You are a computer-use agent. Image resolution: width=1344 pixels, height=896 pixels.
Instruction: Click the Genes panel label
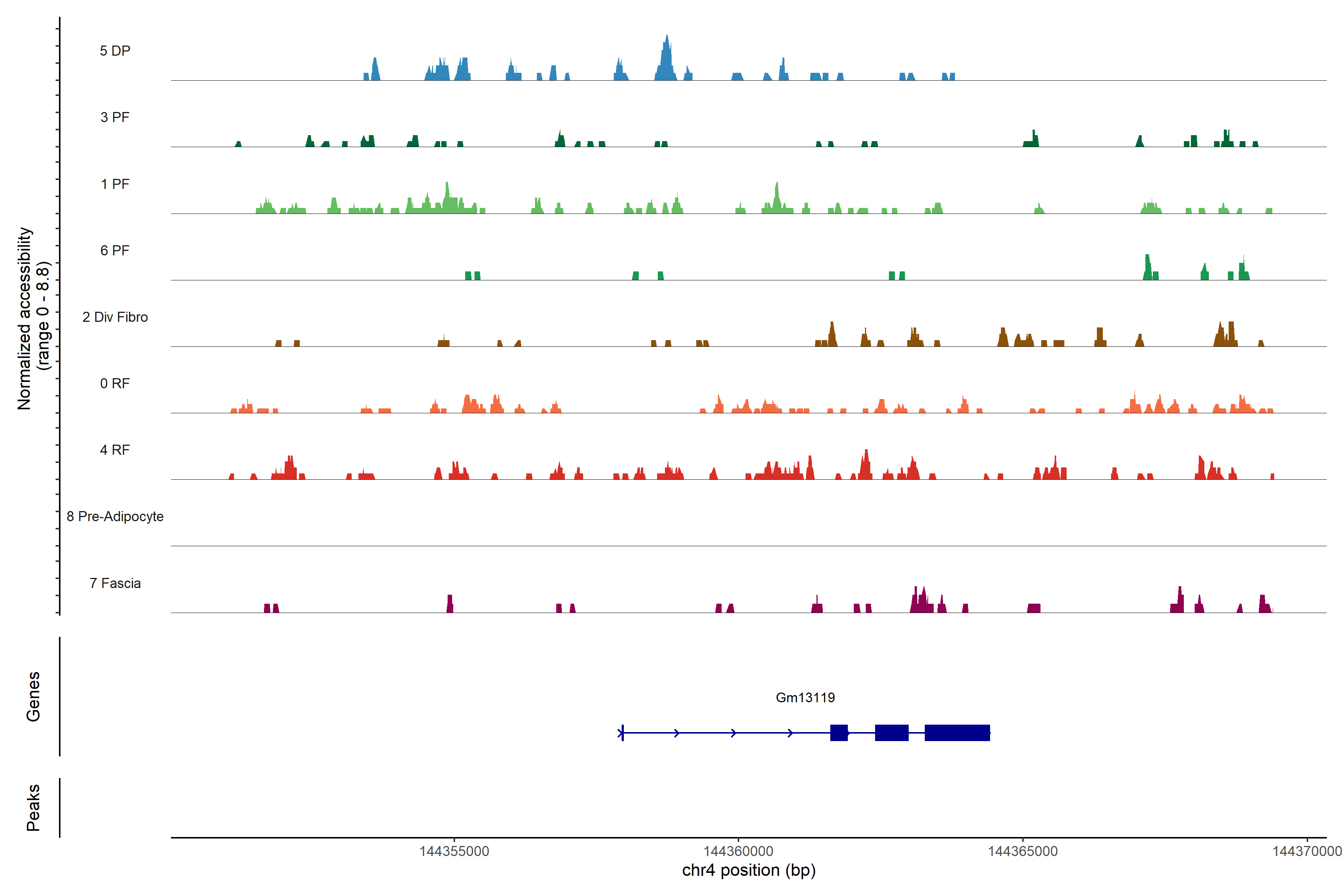[33, 696]
